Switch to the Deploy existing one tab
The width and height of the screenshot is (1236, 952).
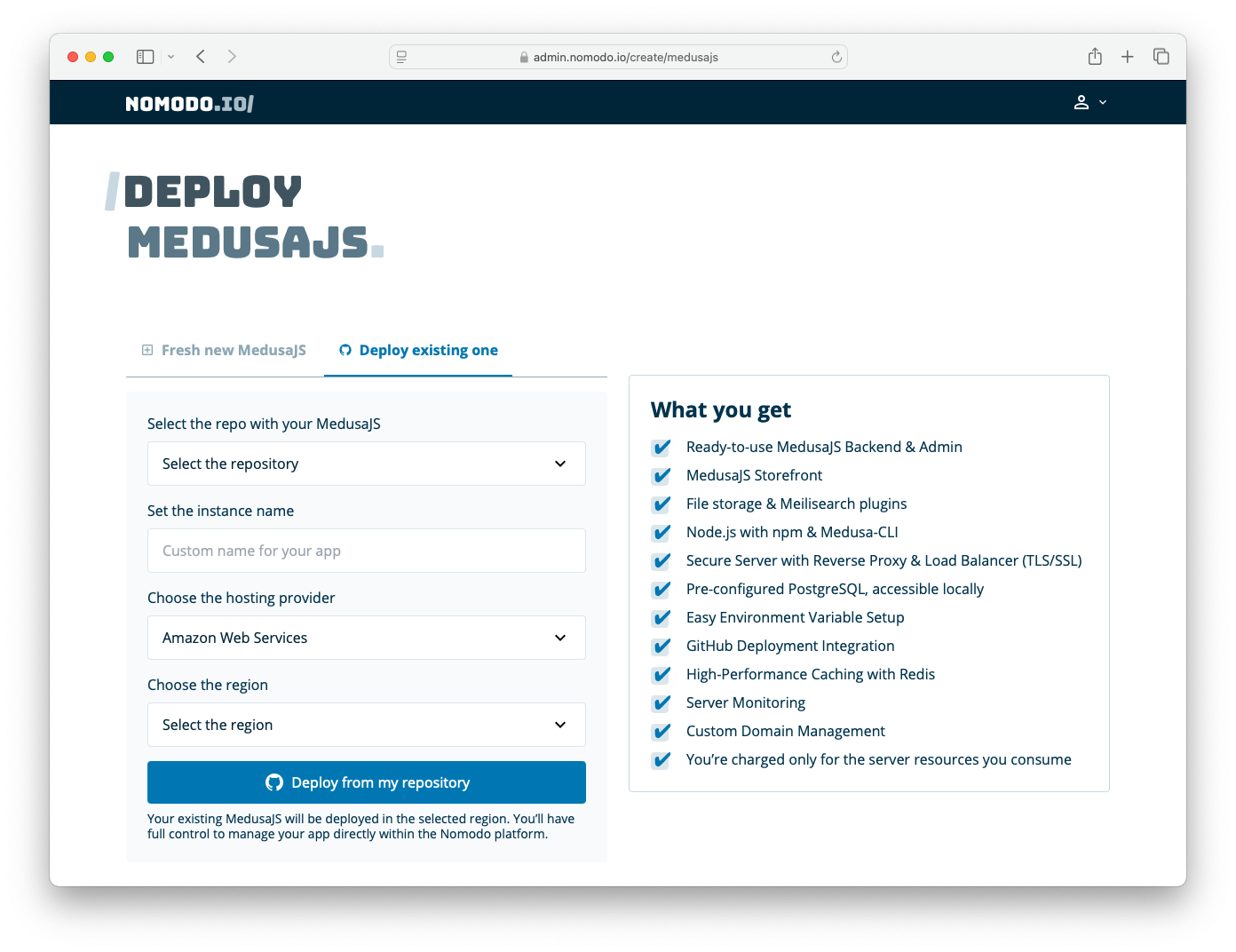[x=418, y=350]
